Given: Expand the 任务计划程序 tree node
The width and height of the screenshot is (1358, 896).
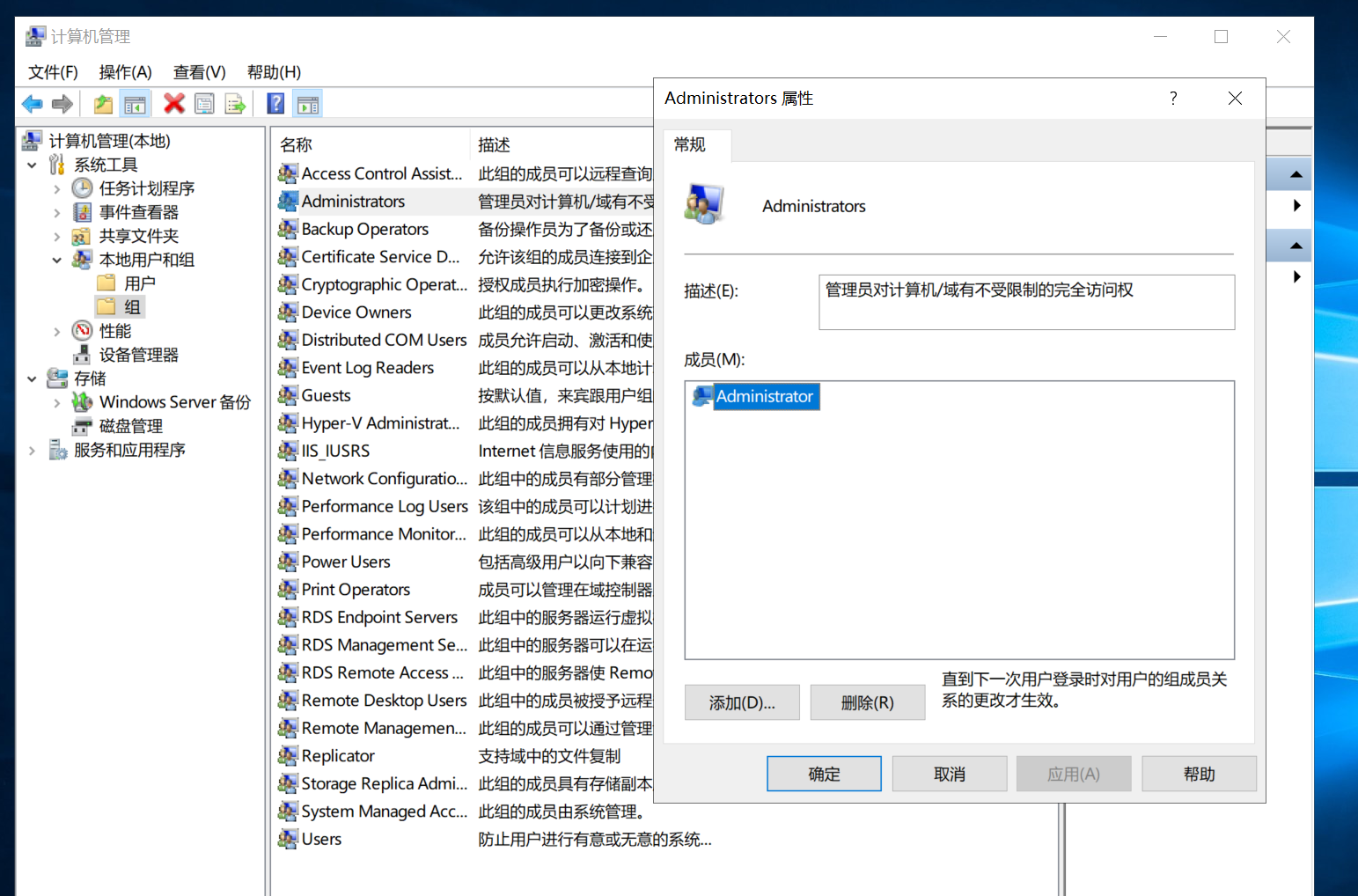Looking at the screenshot, I should click(57, 188).
